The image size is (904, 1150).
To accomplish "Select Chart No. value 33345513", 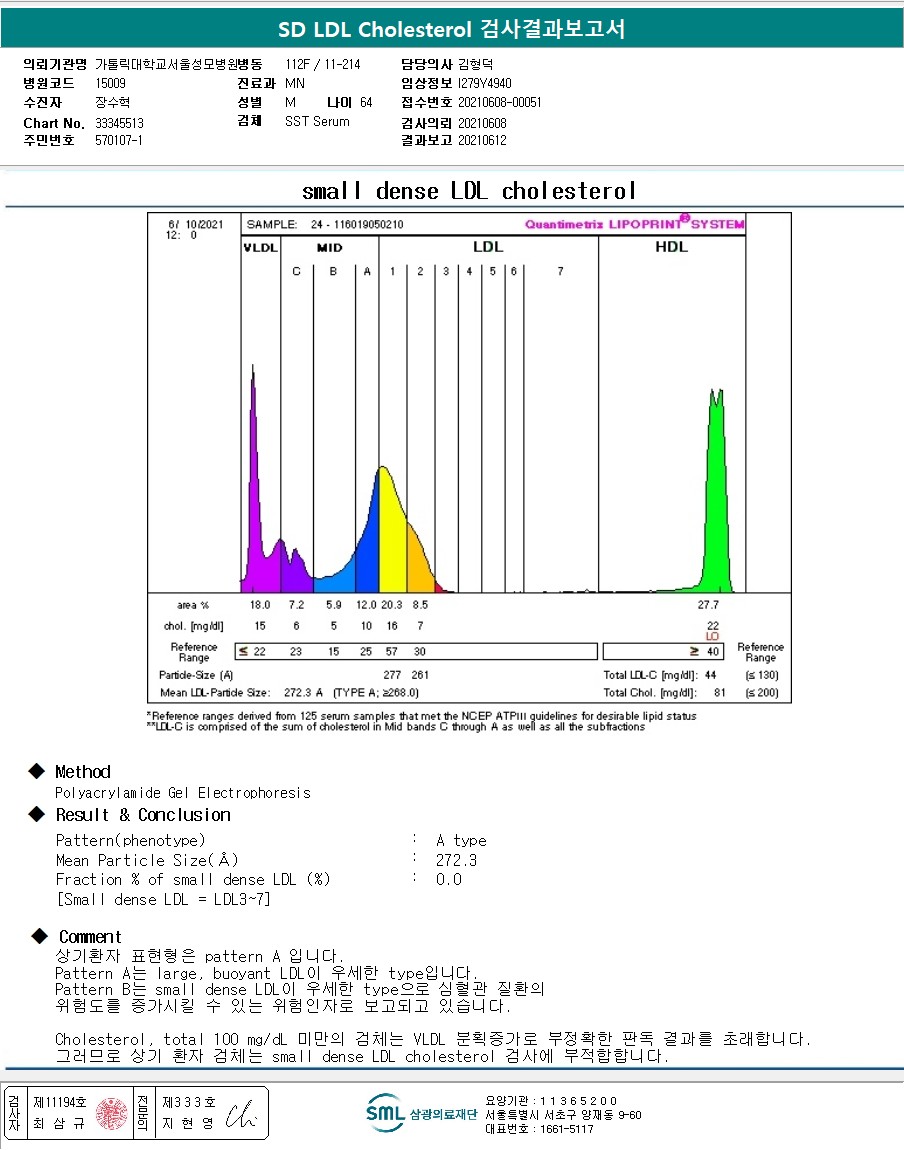I will [x=119, y=123].
